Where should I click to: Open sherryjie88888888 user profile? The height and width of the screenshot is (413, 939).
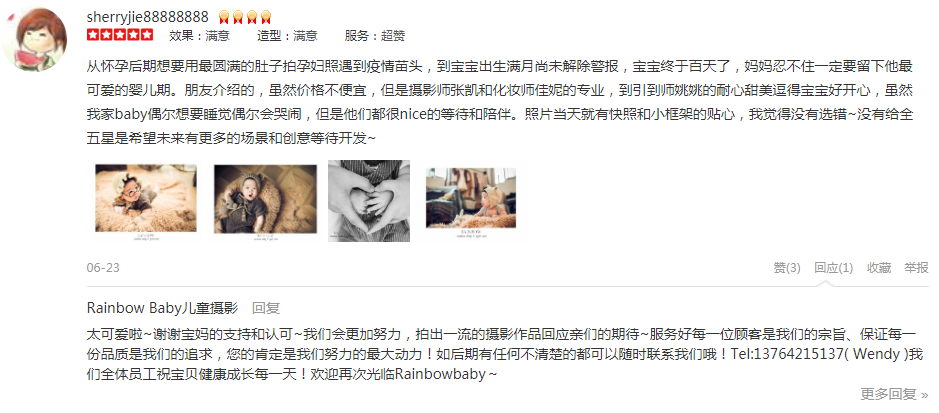147,17
